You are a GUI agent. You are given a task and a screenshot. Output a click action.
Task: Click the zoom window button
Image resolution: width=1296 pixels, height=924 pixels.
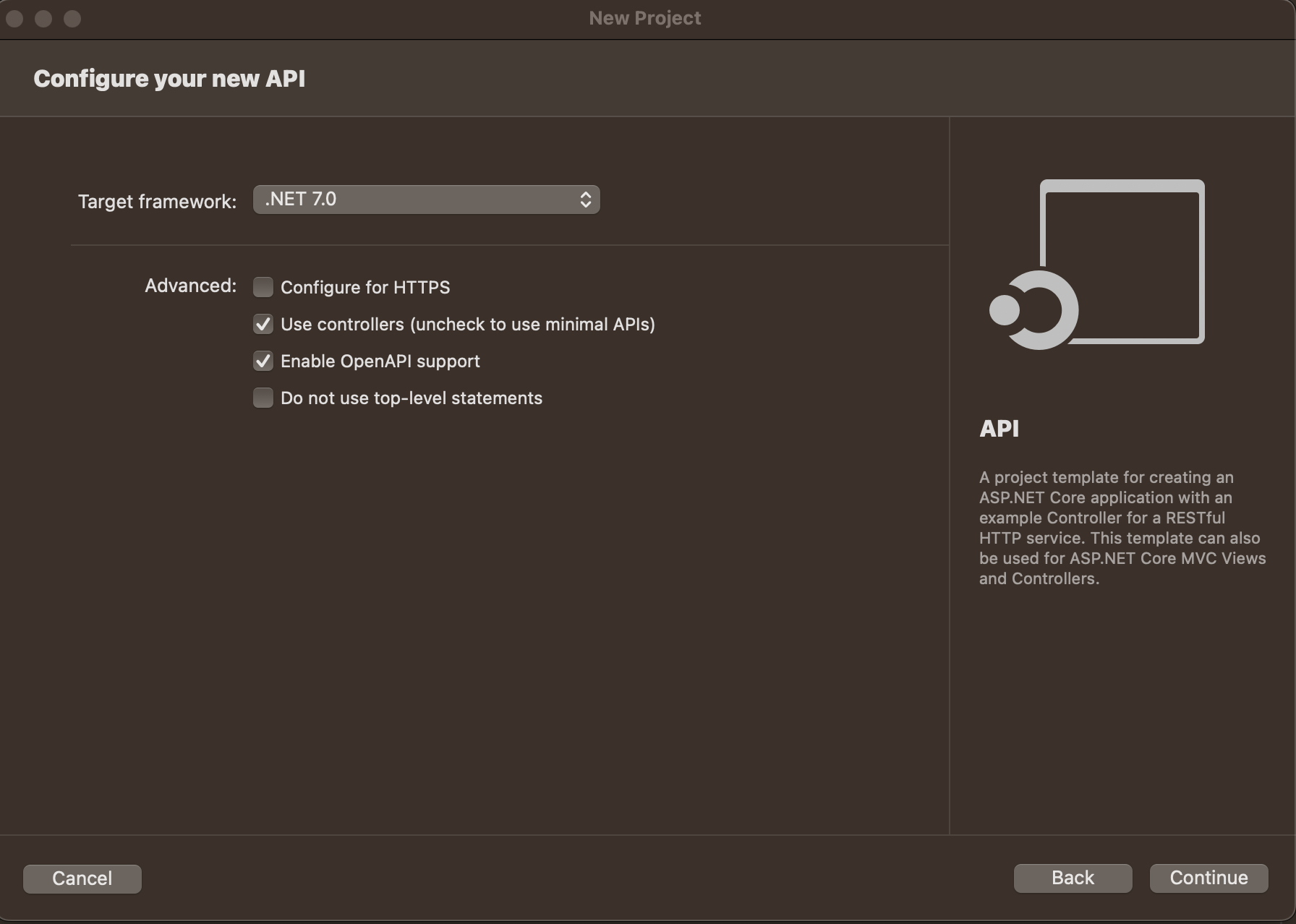click(x=72, y=18)
